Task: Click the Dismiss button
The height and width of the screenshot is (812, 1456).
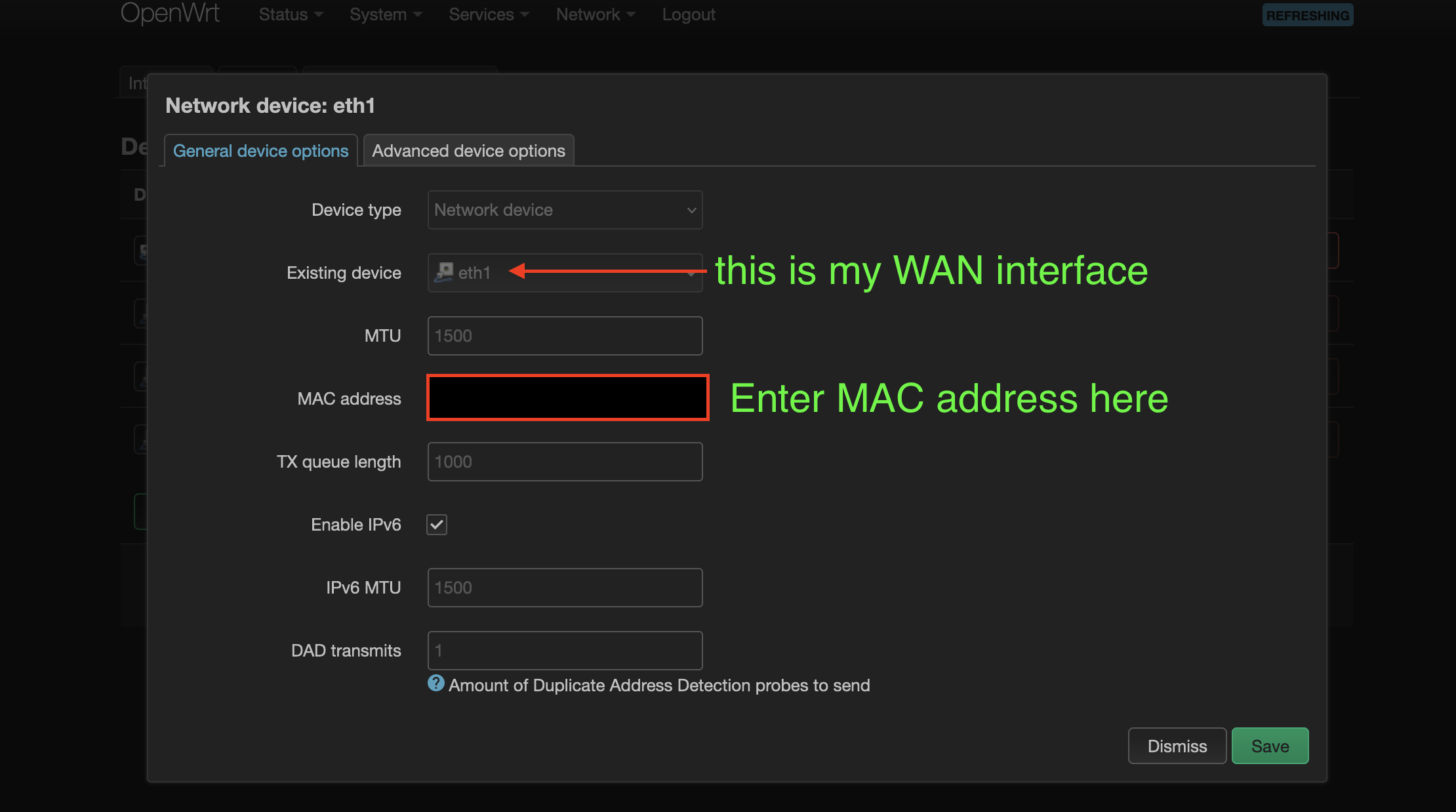Action: [x=1177, y=746]
